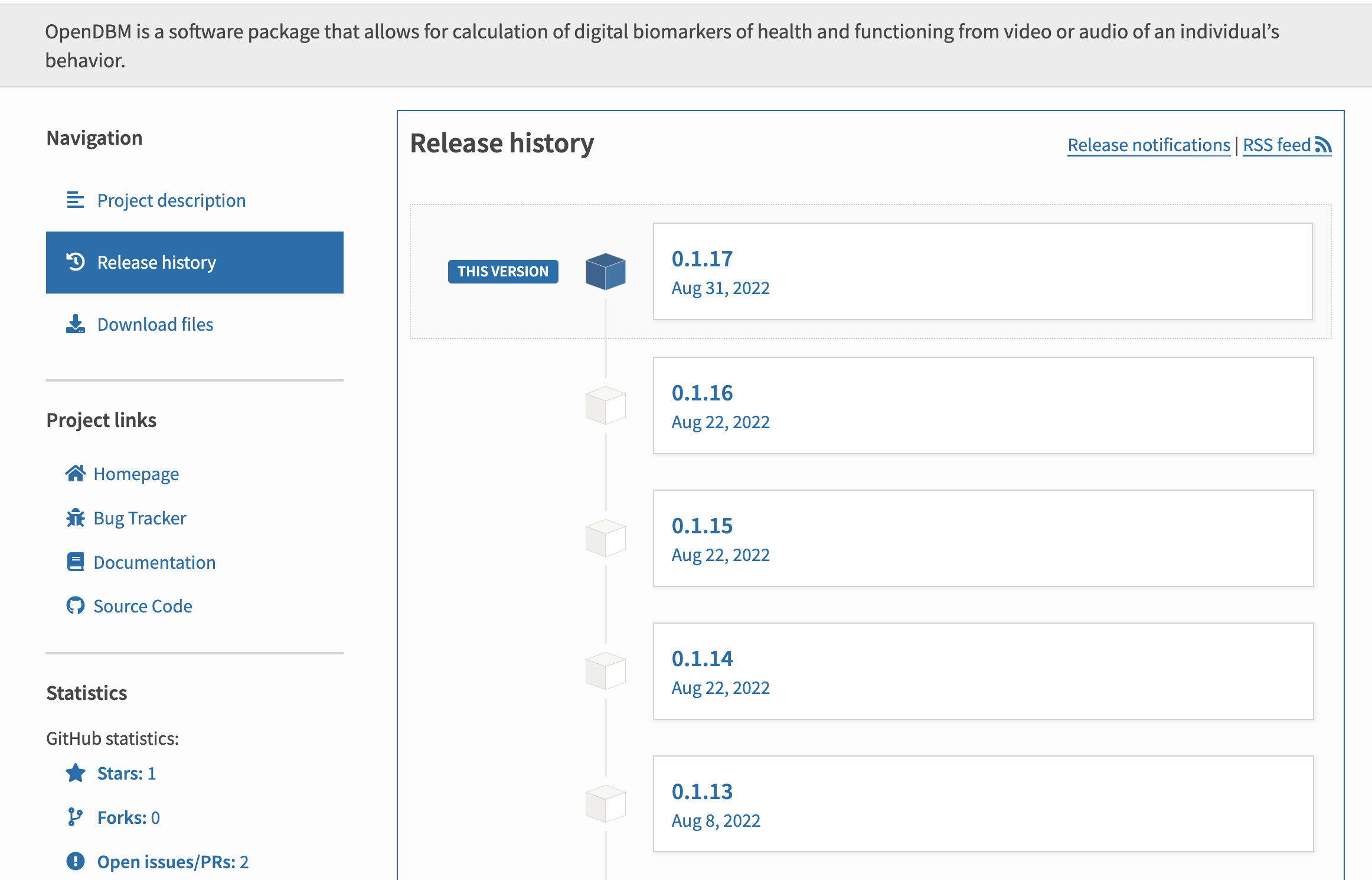Click the Release notifications link
The width and height of the screenshot is (1372, 880).
click(1149, 145)
